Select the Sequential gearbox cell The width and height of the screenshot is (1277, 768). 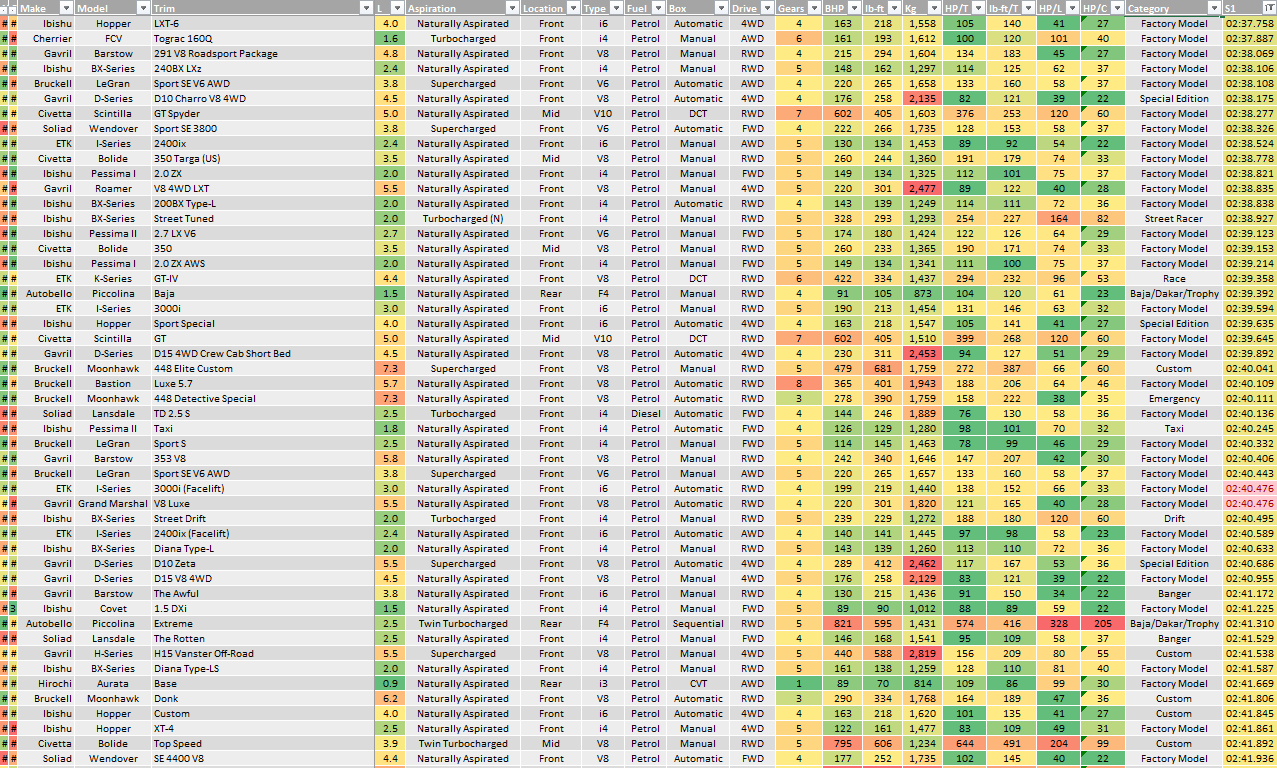(698, 623)
